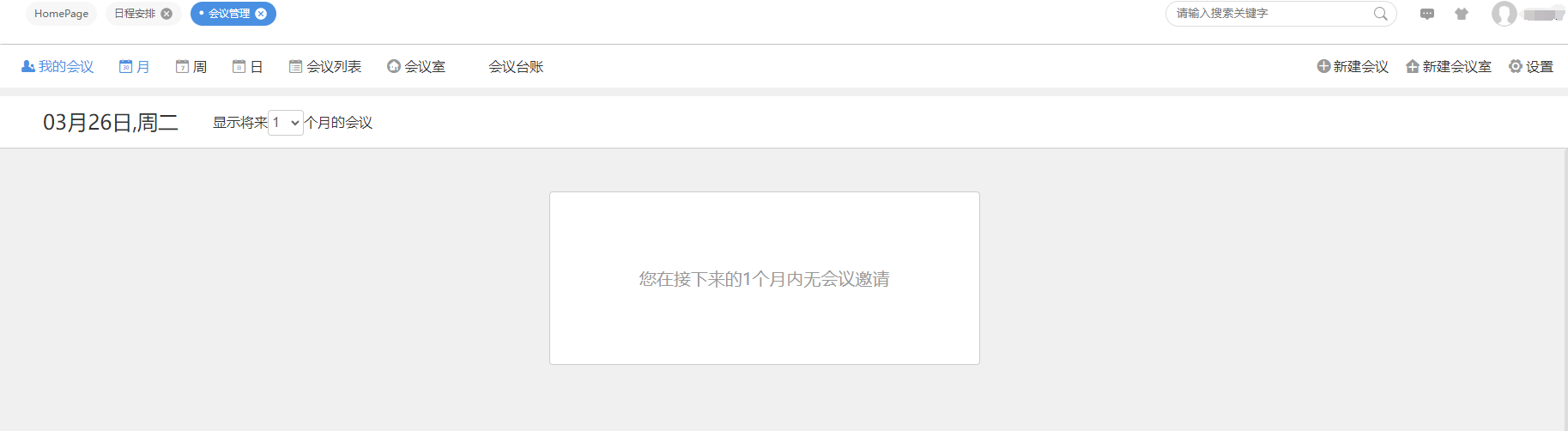1568x431 pixels.
Task: Close the 日程安排 tab
Action: tap(166, 14)
